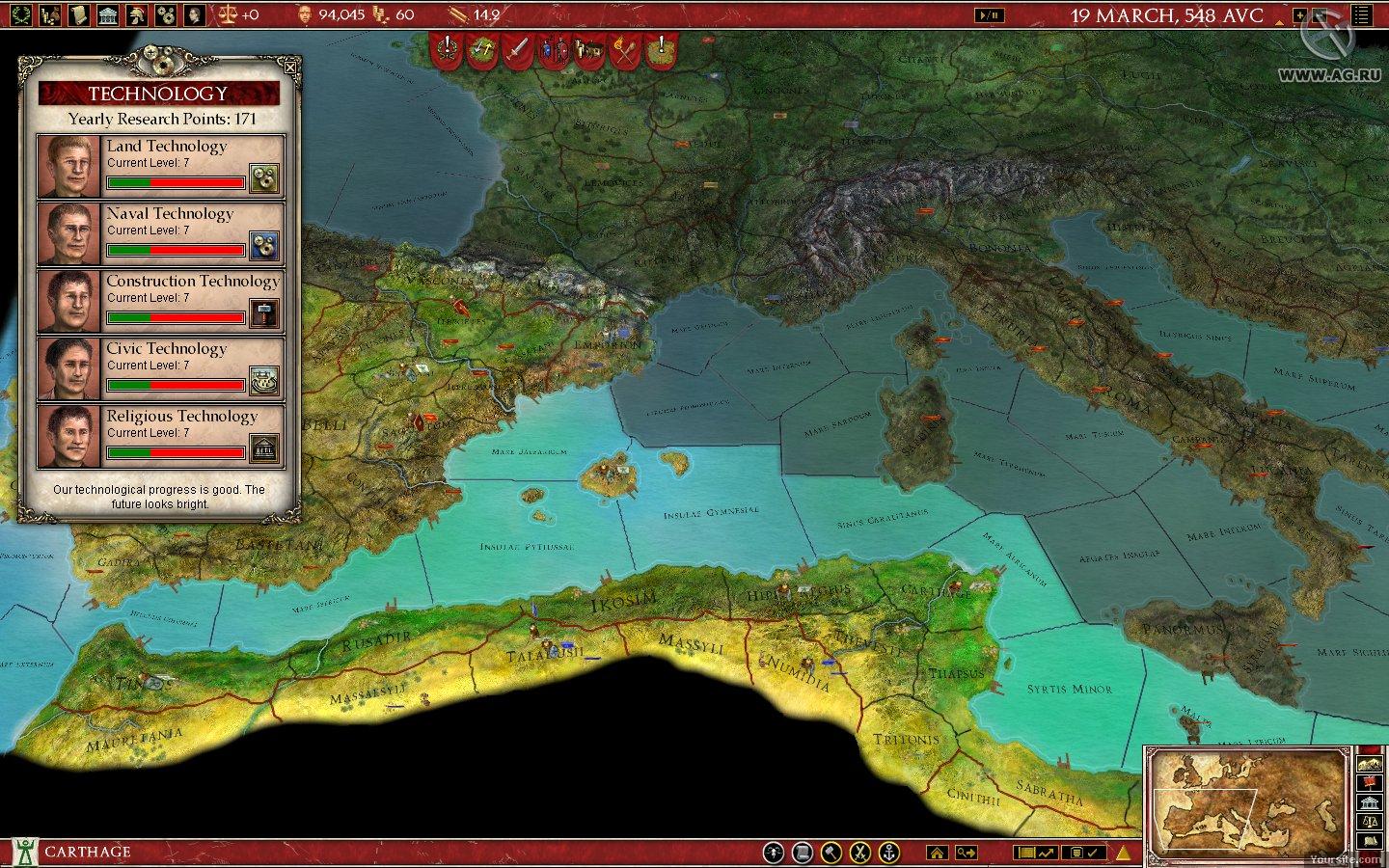Select terrain map mode by minimap
This screenshot has width=1389, height=868.
pyautogui.click(x=1370, y=765)
